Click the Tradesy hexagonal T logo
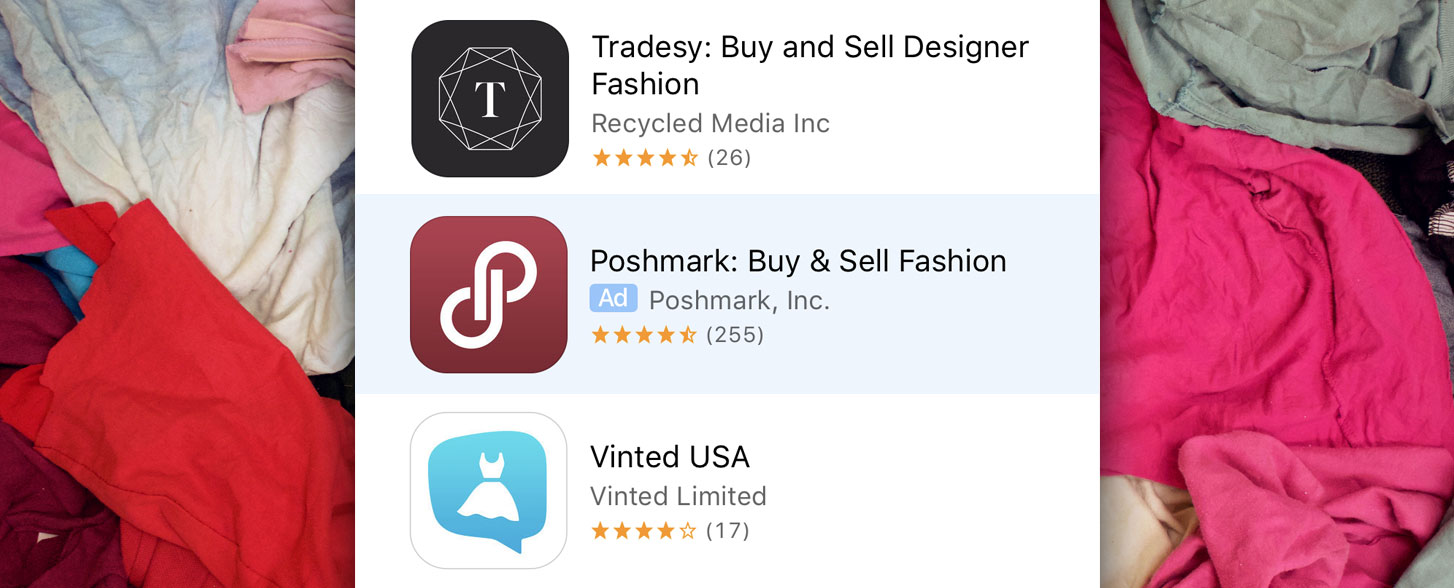The image size is (1454, 588). coord(489,97)
